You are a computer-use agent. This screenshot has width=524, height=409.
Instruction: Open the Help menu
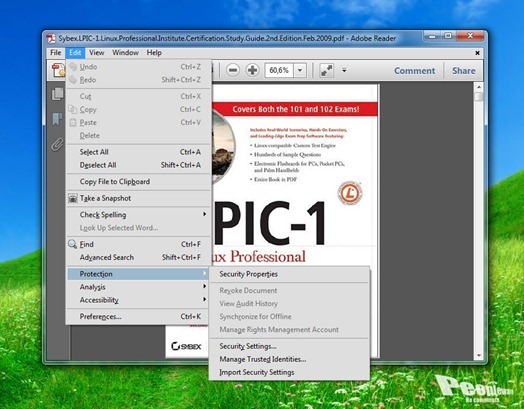154,53
